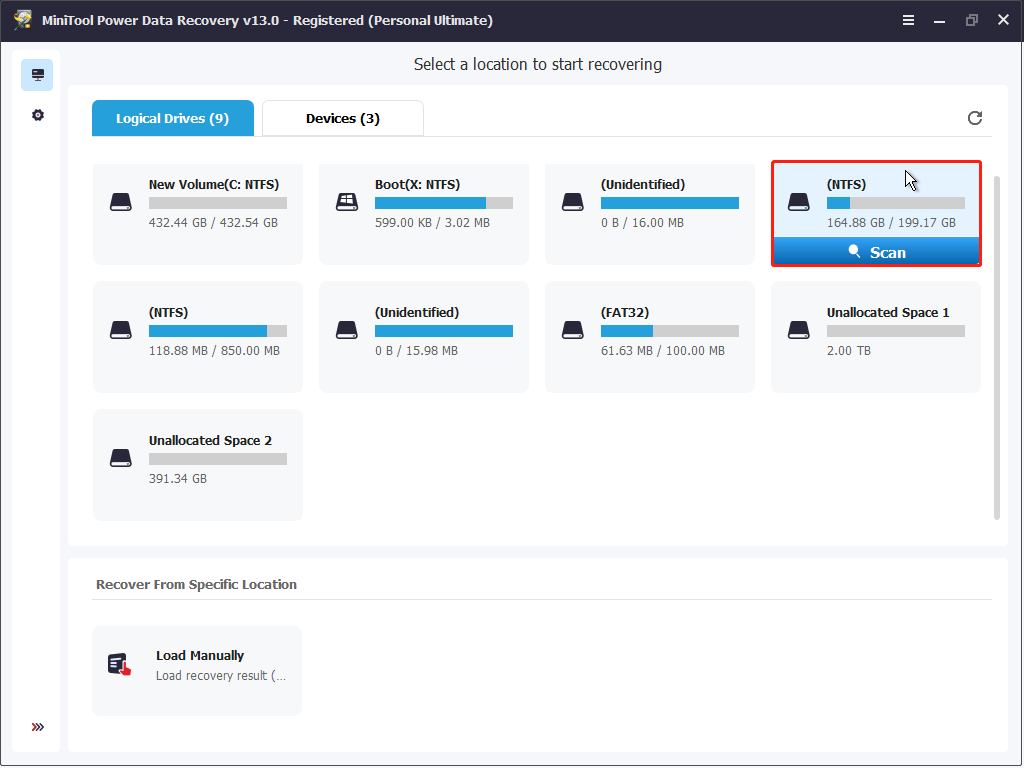Viewport: 1024px width, 768px height.
Task: Click usage bar of FAT32 partition
Action: (x=669, y=331)
